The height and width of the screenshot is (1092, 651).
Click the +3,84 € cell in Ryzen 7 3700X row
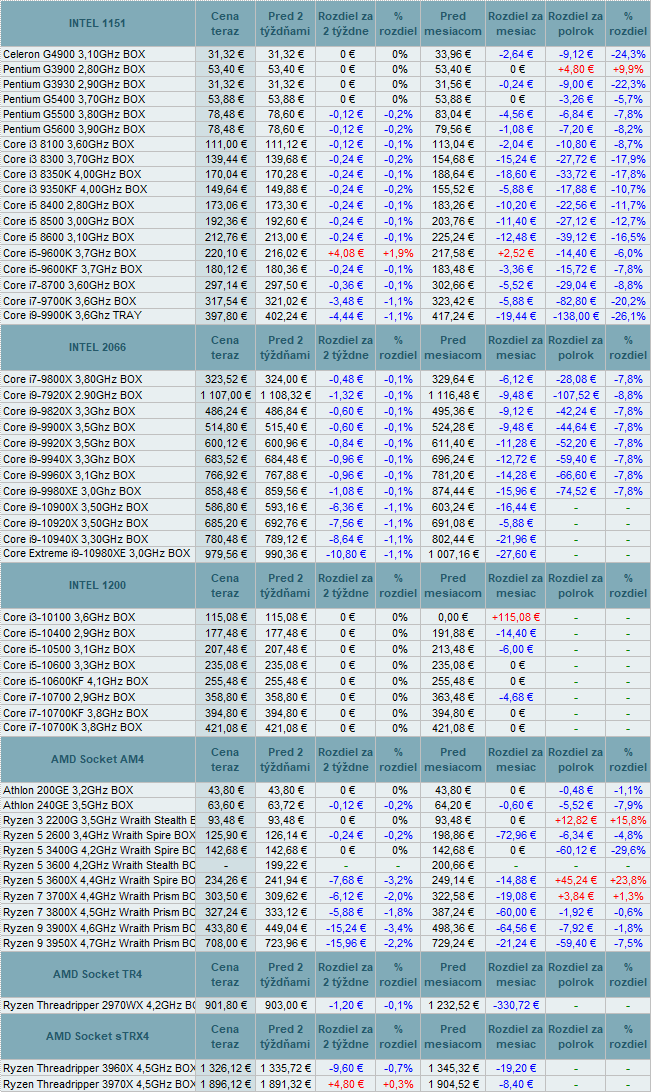576,897
